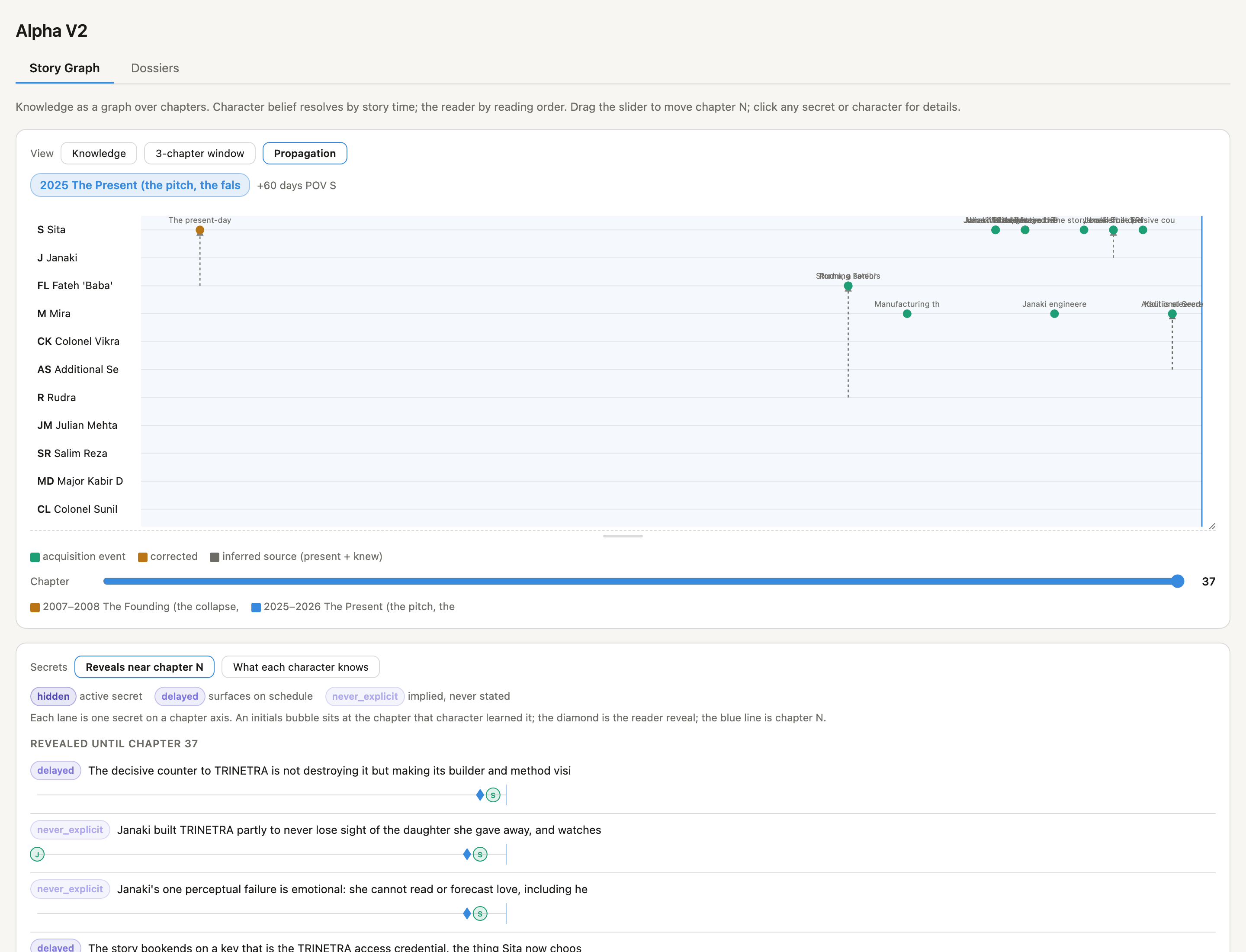Viewport: 1246px width, 952px height.
Task: Click the 2025–2026 The Present legend swatch
Action: point(256,608)
